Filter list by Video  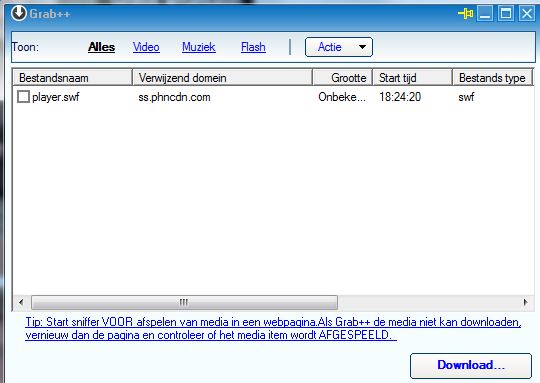pos(146,47)
